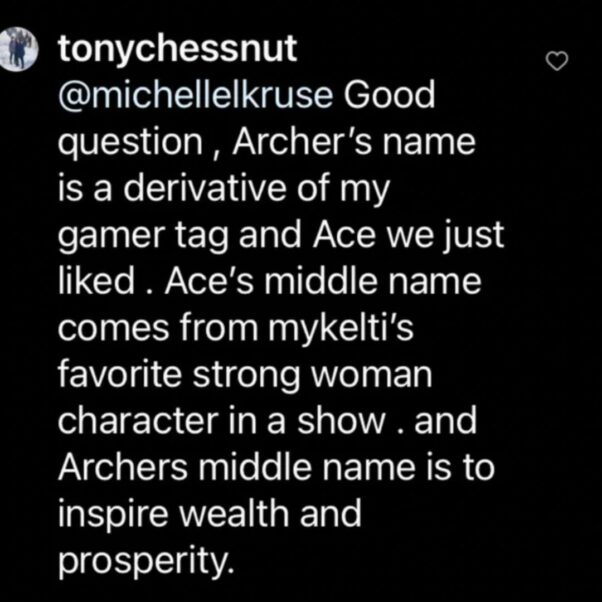Tap the word "inspire" in the comment
This screenshot has height=602, width=602.
pyautogui.click(x=113, y=514)
